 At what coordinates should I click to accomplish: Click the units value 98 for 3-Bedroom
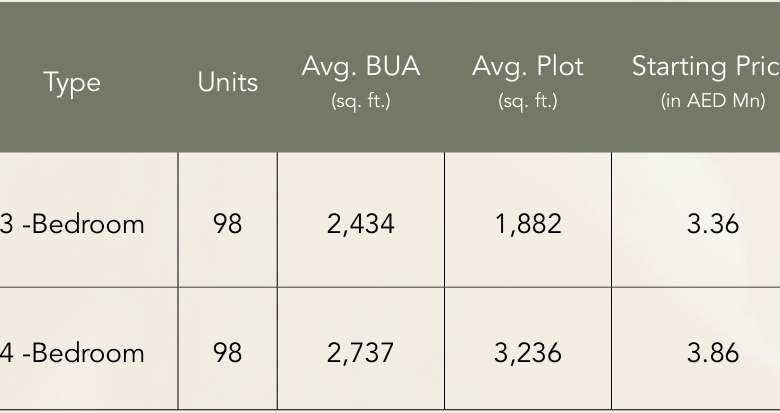[x=228, y=224]
